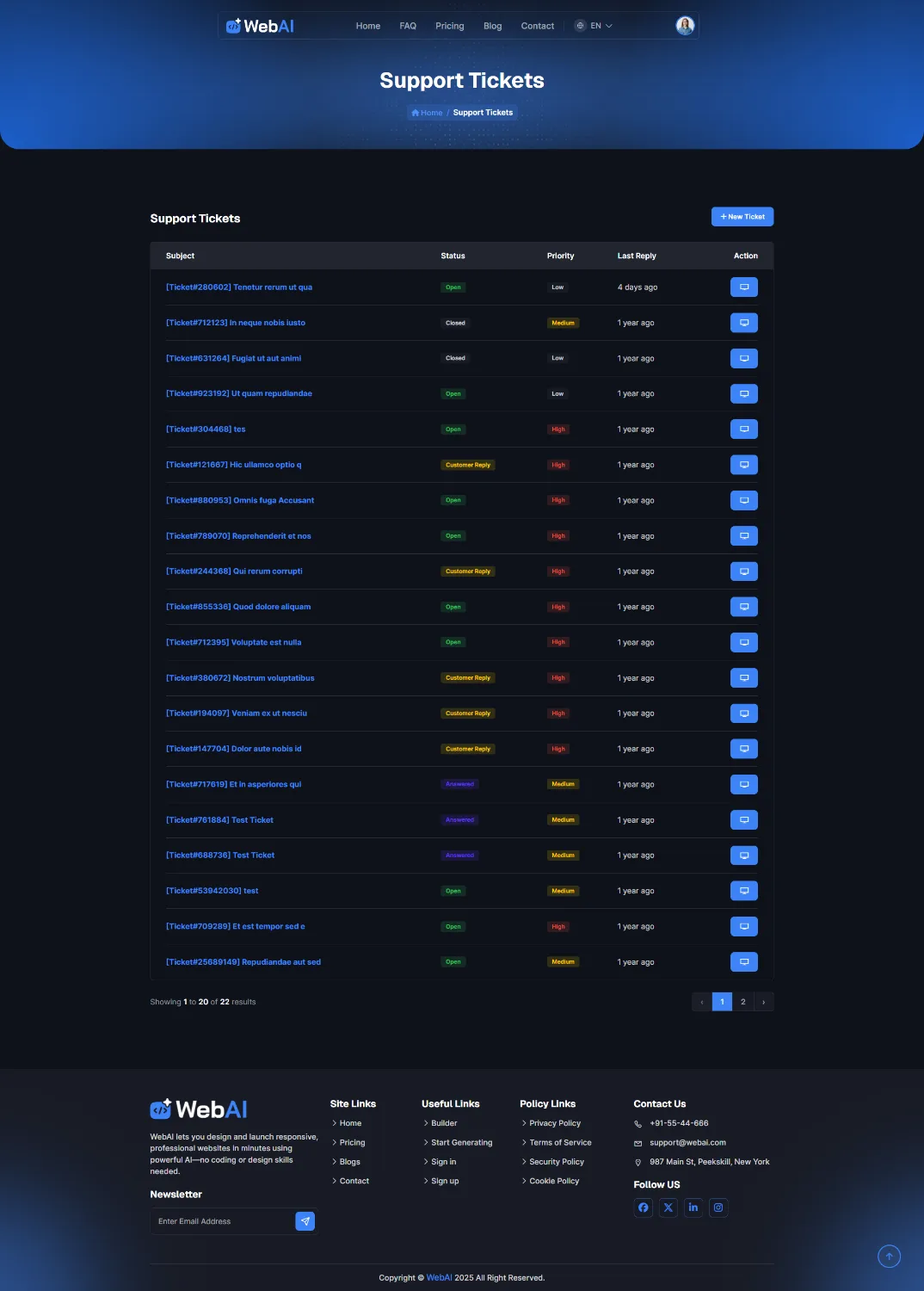Open monitor icon in Quod dolore aliquam row
This screenshot has width=924, height=1291.
[743, 607]
